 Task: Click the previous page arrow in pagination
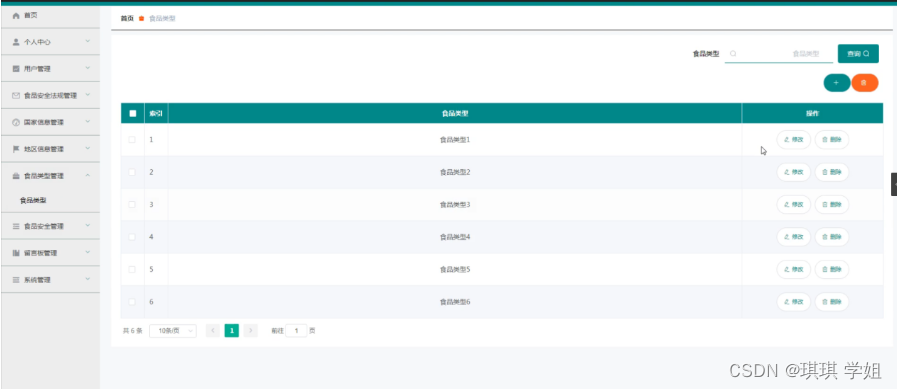click(213, 331)
